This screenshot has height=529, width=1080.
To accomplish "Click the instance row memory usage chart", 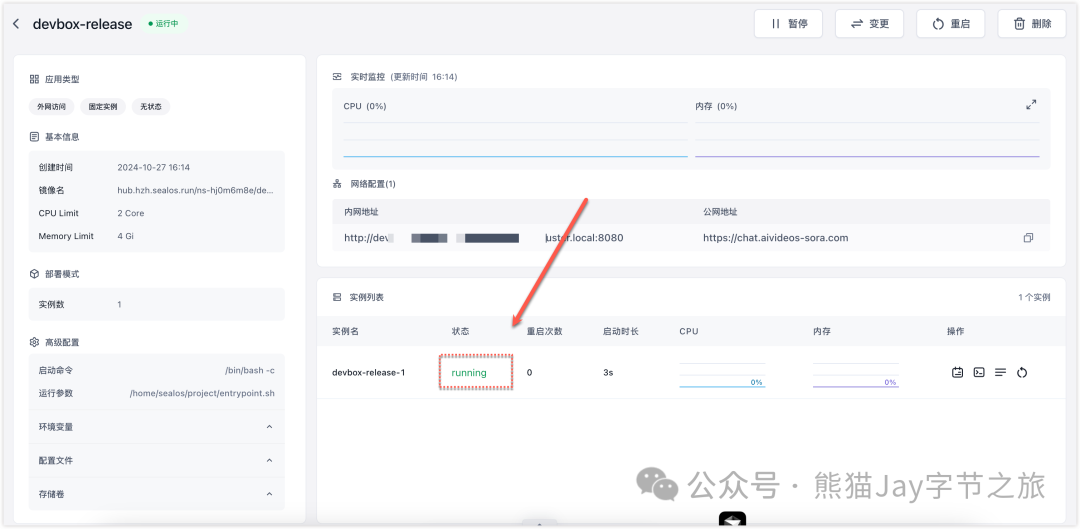I will [x=856, y=375].
